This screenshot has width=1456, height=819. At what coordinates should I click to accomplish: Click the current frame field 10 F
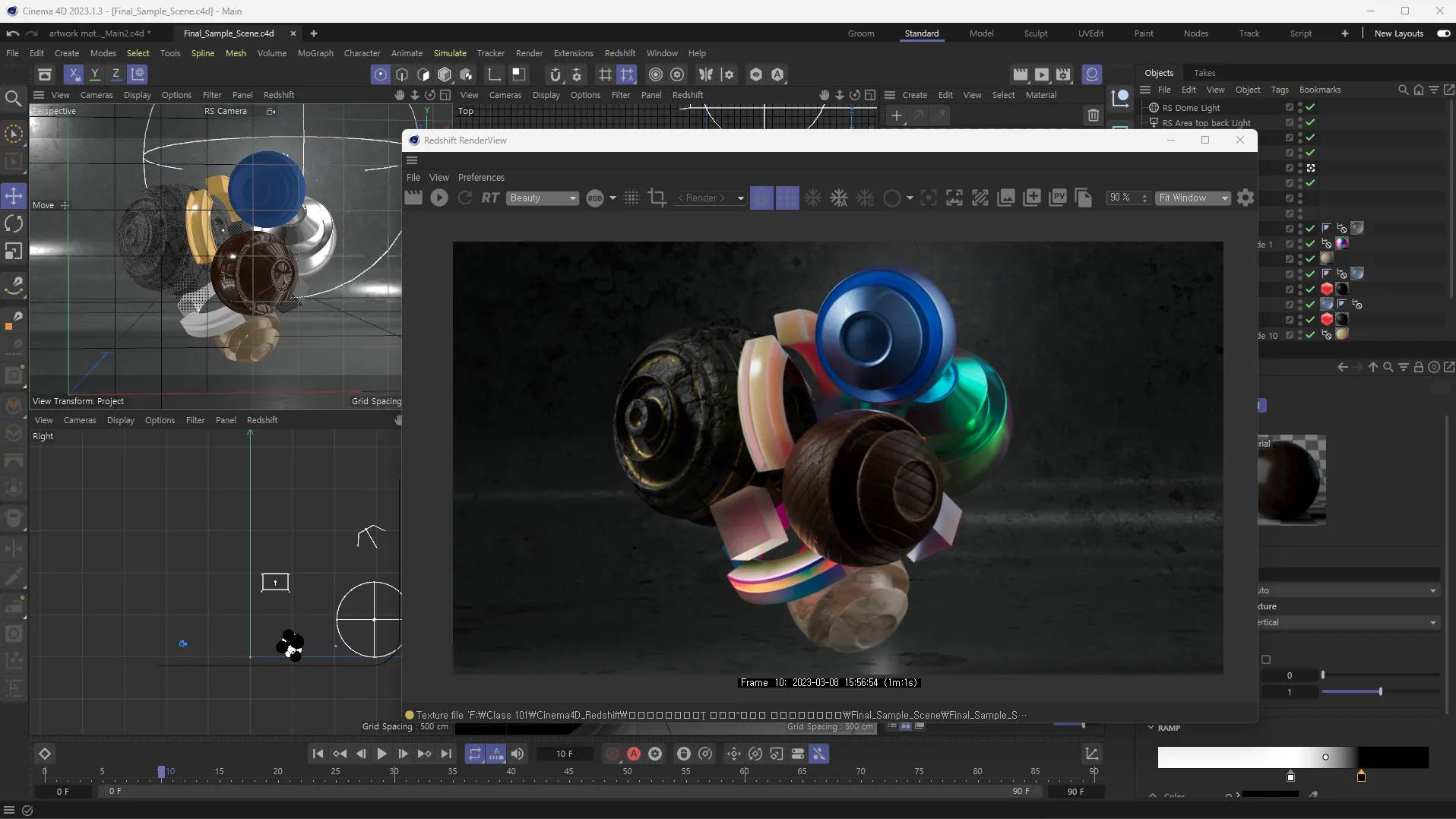(x=565, y=754)
